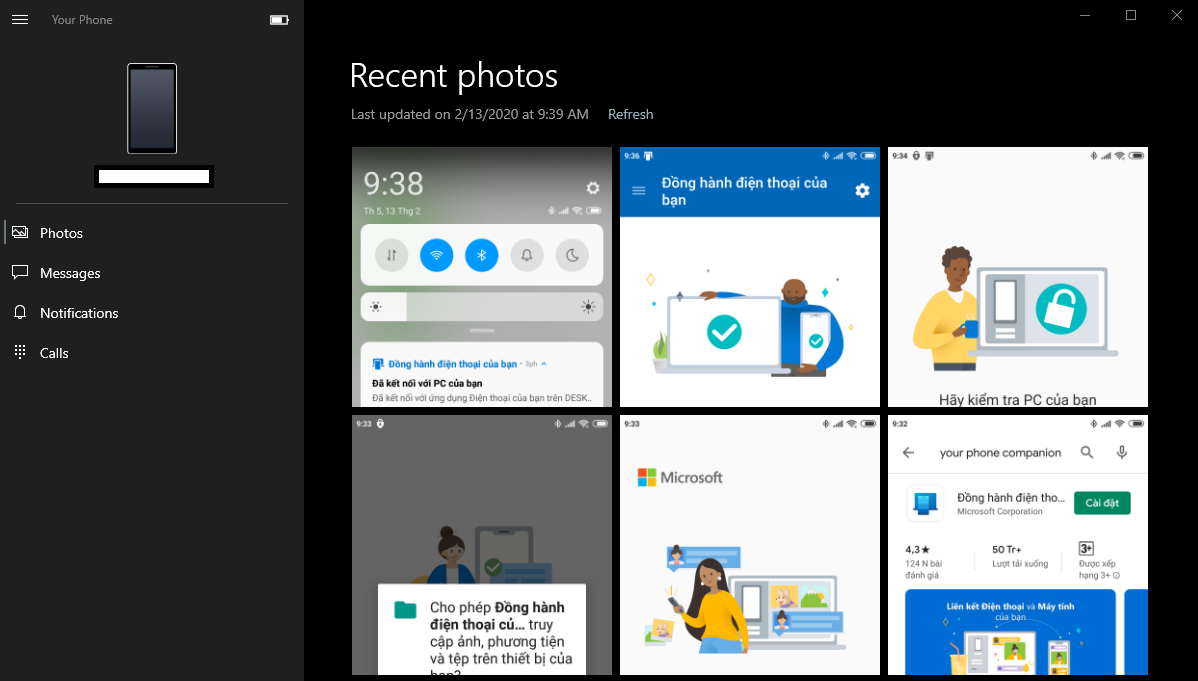Open the 'Hãy kiểm tra PC của bạn' screenshot
1198x681 pixels.
[1018, 277]
